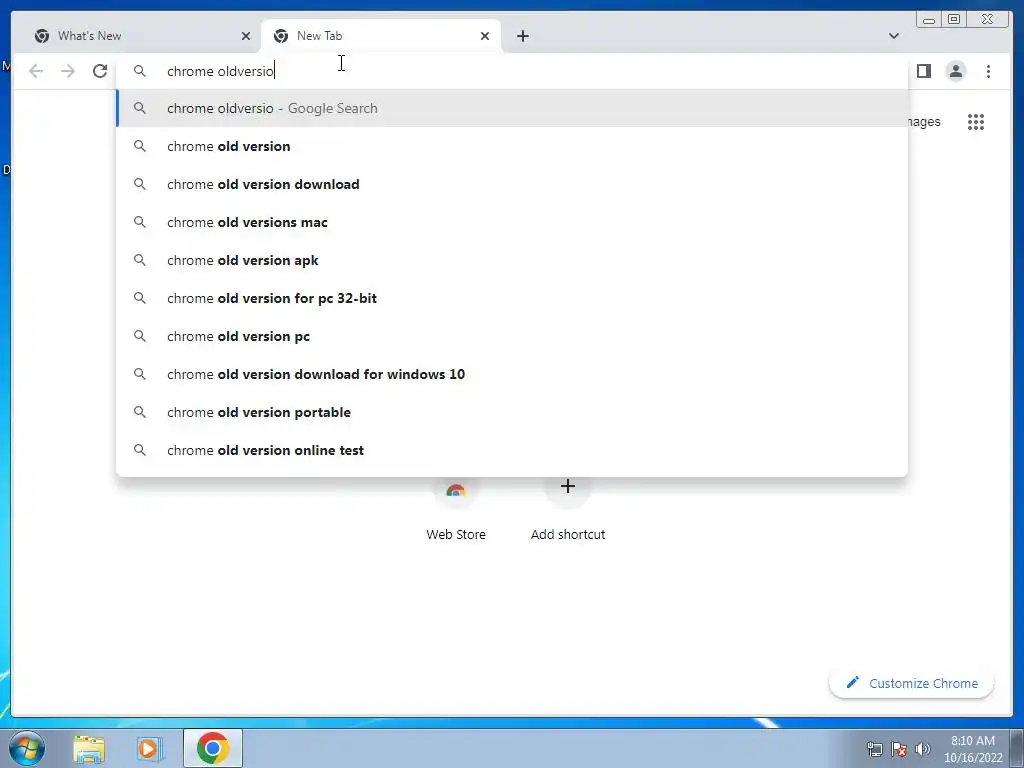Click the browser Back arrow
The width and height of the screenshot is (1024, 768).
coord(36,71)
